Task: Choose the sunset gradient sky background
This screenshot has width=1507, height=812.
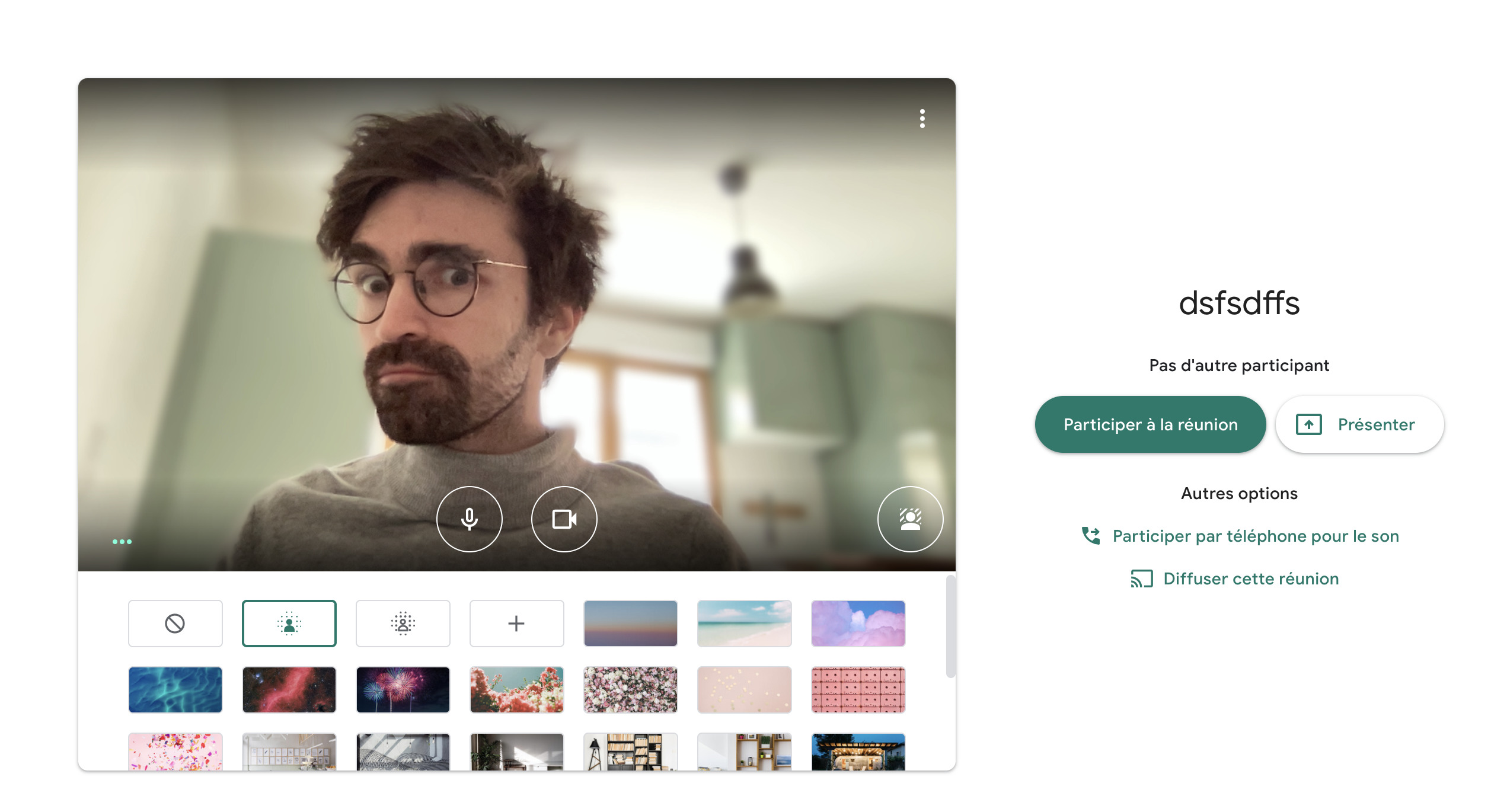Action: tap(631, 624)
